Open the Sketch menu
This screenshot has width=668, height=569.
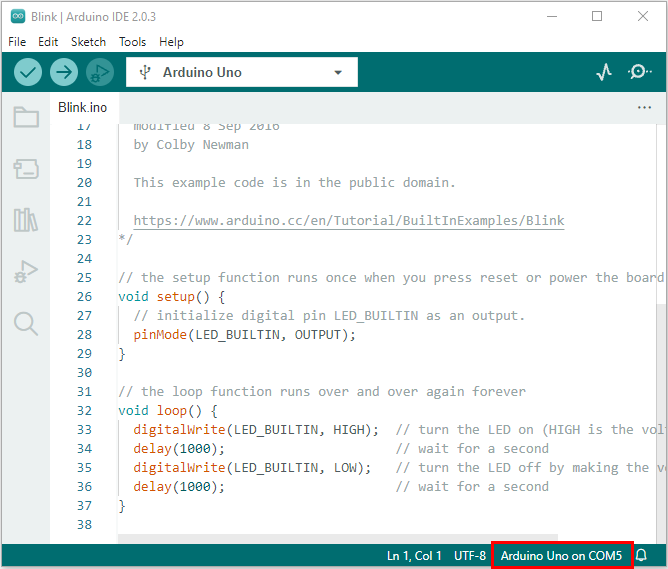pos(88,42)
